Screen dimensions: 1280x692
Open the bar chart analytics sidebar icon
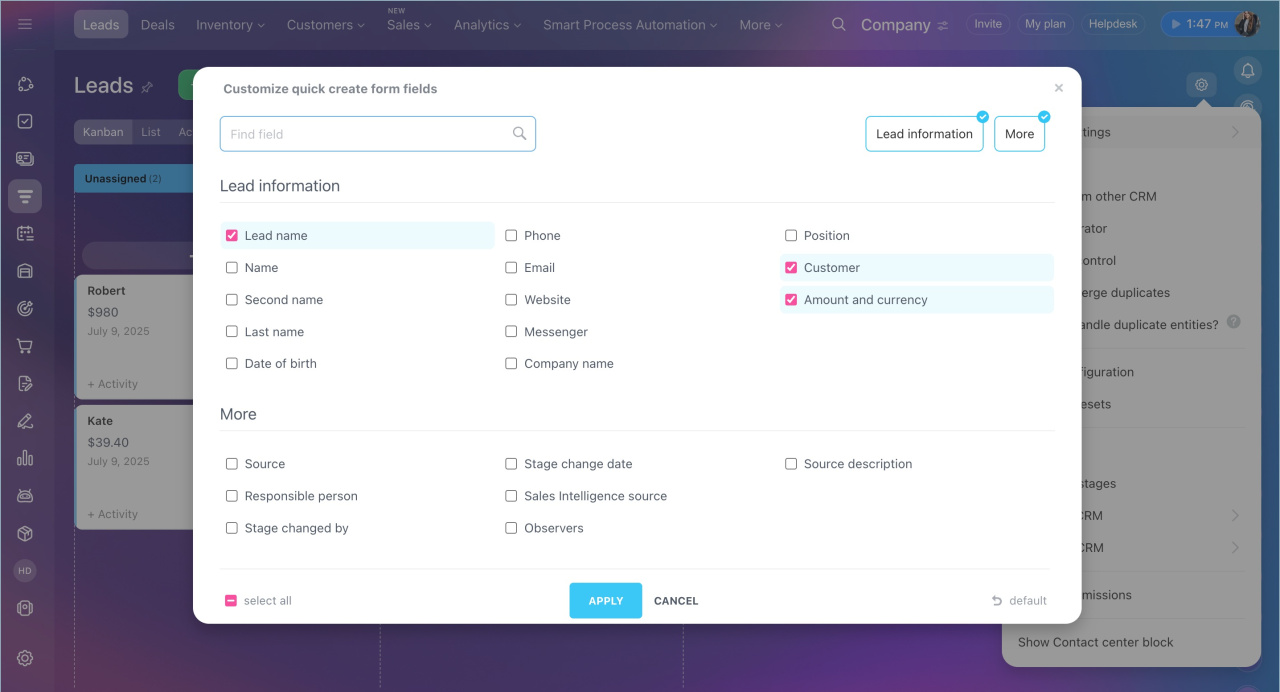pyautogui.click(x=25, y=458)
